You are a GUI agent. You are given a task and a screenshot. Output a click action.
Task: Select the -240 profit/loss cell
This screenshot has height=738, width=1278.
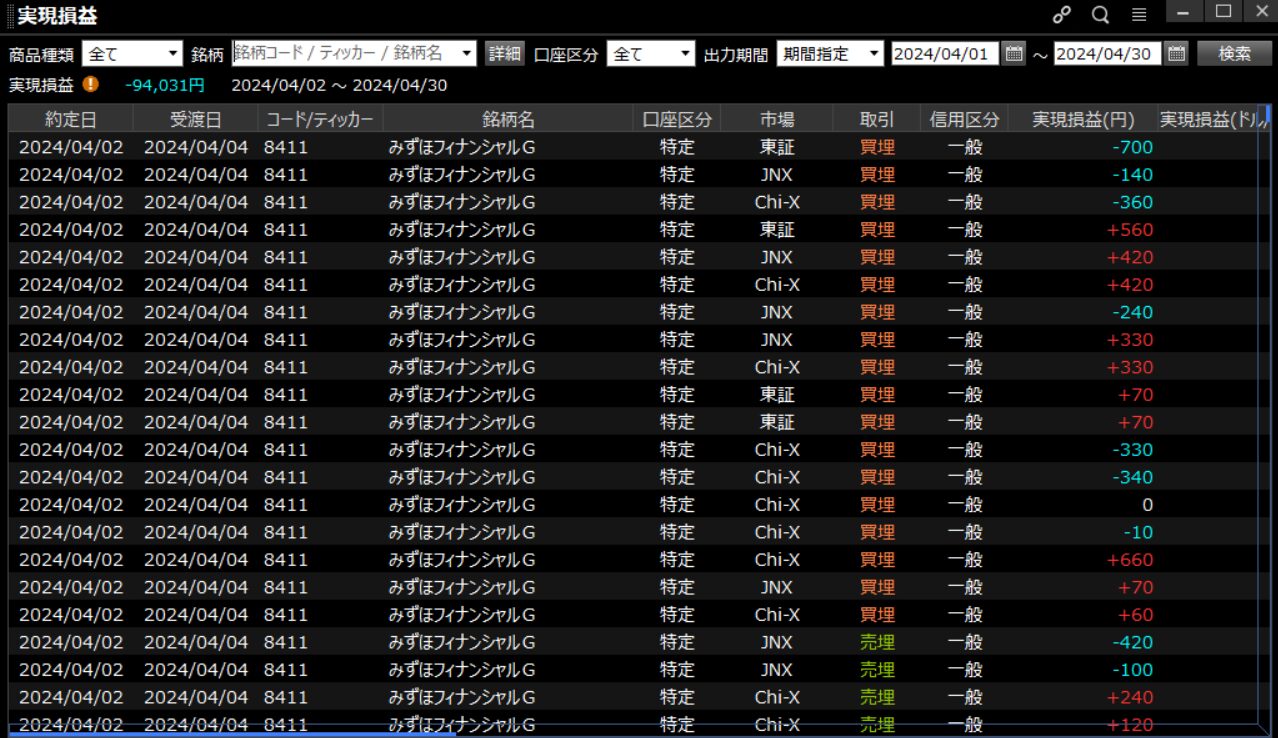(1132, 312)
